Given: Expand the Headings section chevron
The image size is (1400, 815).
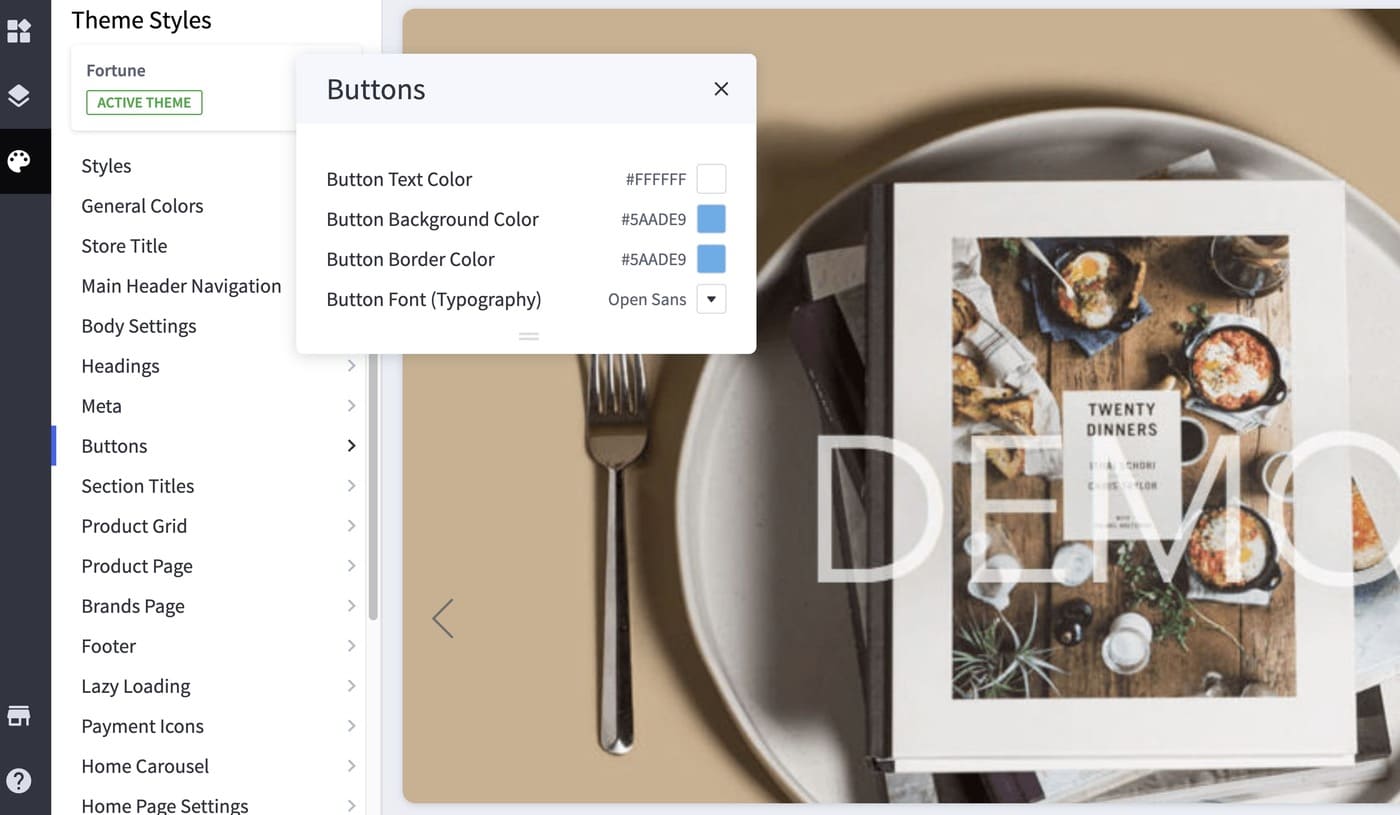Looking at the screenshot, I should [x=351, y=366].
